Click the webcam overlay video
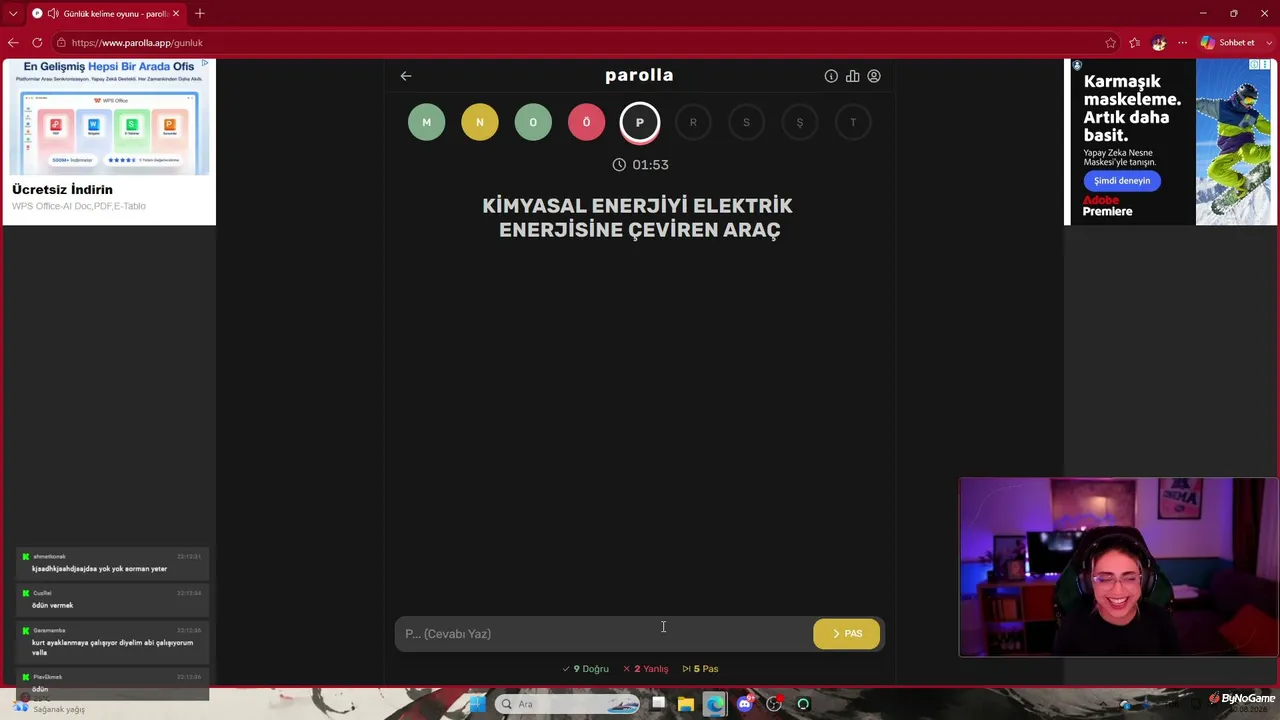 click(1117, 567)
